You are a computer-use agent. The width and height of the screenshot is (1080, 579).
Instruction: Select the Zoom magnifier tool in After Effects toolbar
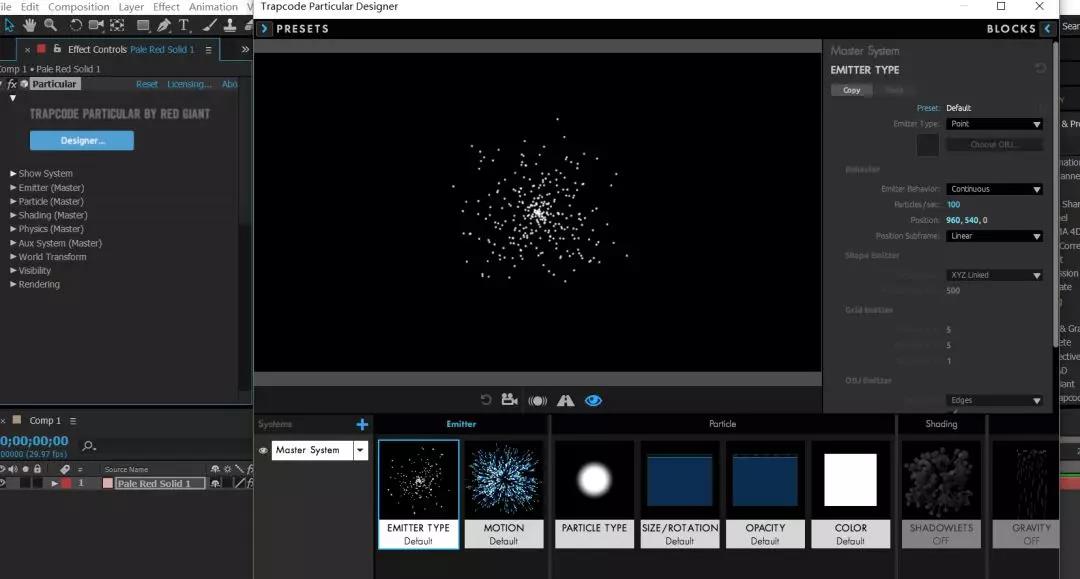[50, 25]
